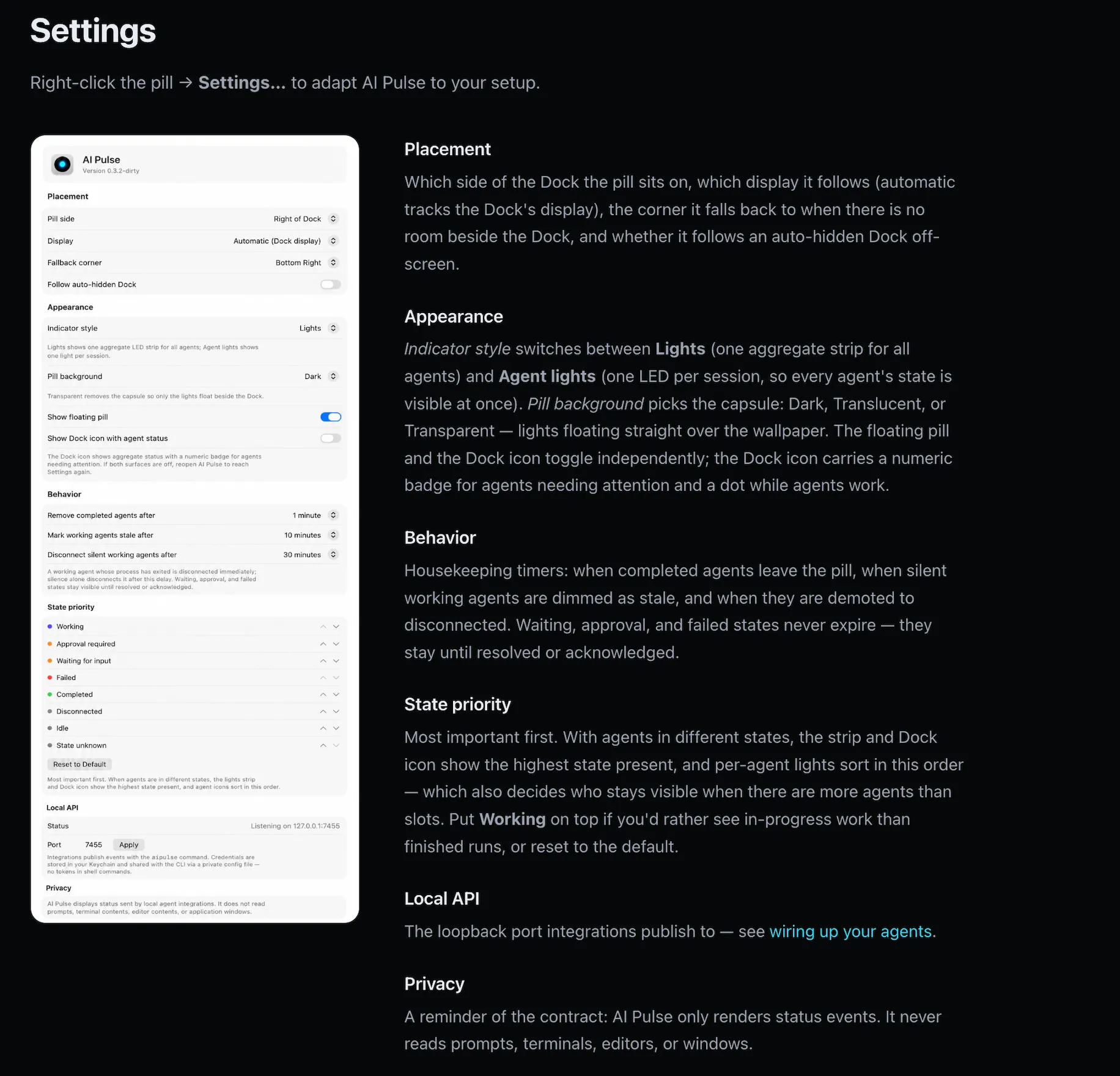This screenshot has width=1120, height=1076.
Task: Move Working state up in priority
Action: (323, 627)
